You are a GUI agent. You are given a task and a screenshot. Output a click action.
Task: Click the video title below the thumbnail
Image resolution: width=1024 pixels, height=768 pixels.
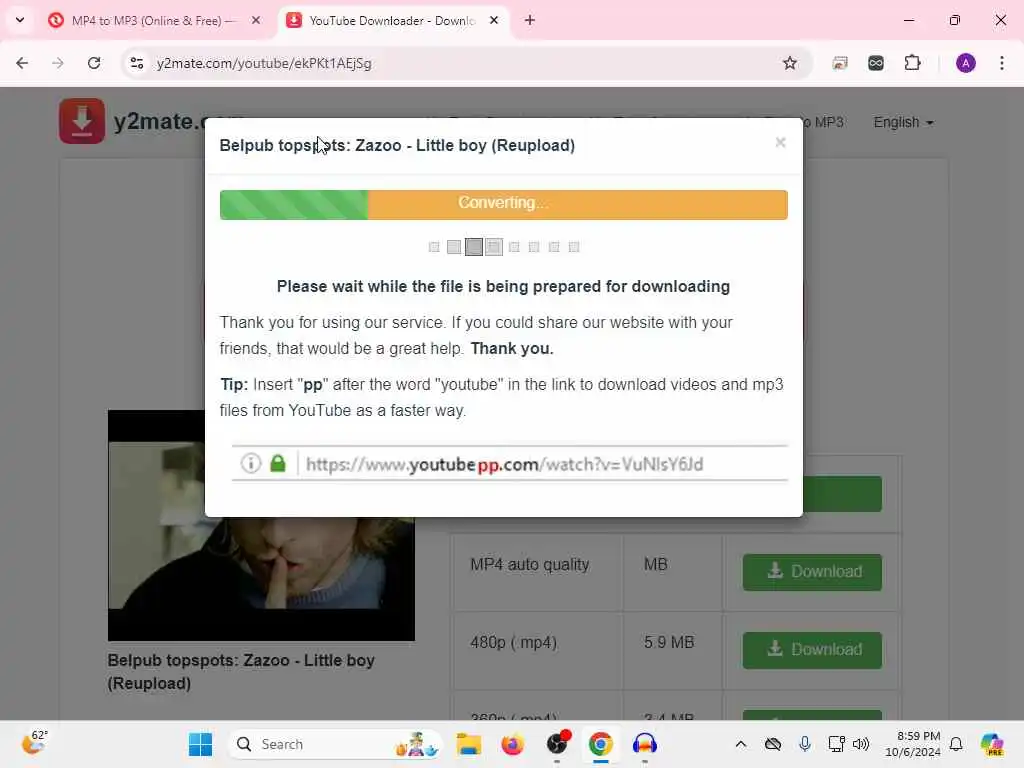241,671
